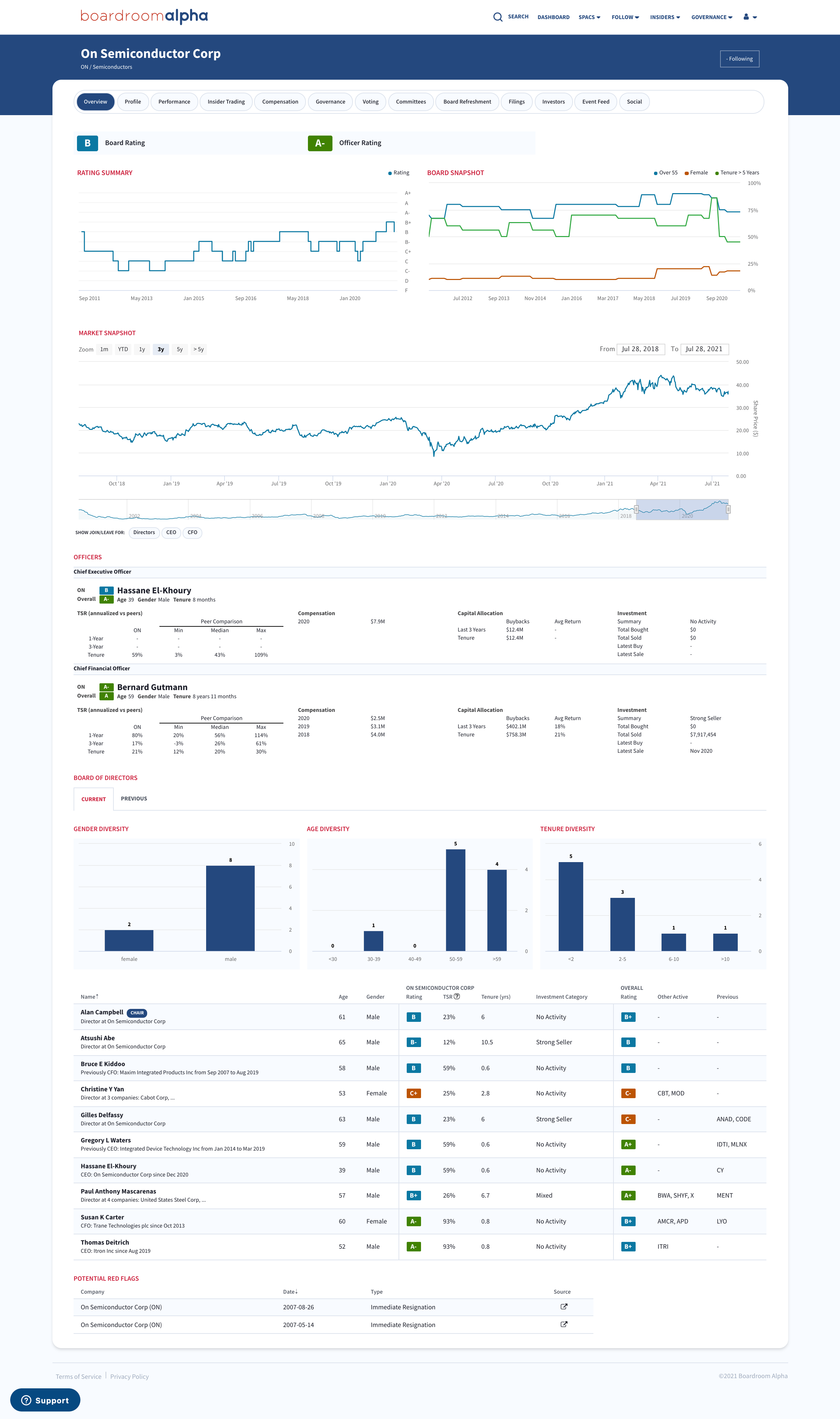
Task: Sort directors table by Name column
Action: click(x=90, y=997)
